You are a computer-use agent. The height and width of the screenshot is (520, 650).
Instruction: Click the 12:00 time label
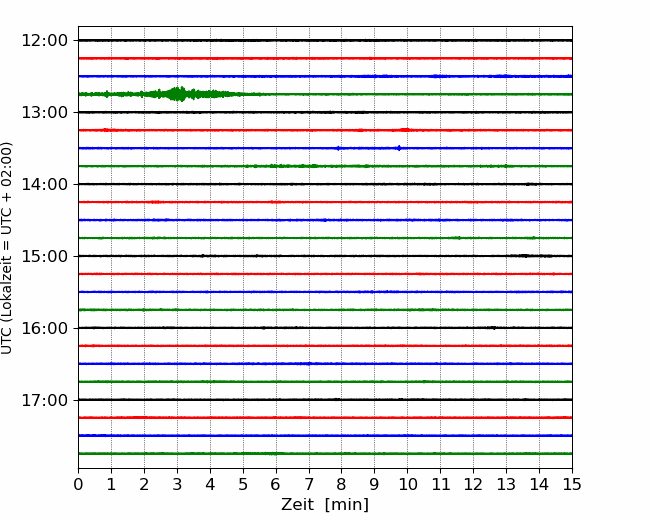44,41
